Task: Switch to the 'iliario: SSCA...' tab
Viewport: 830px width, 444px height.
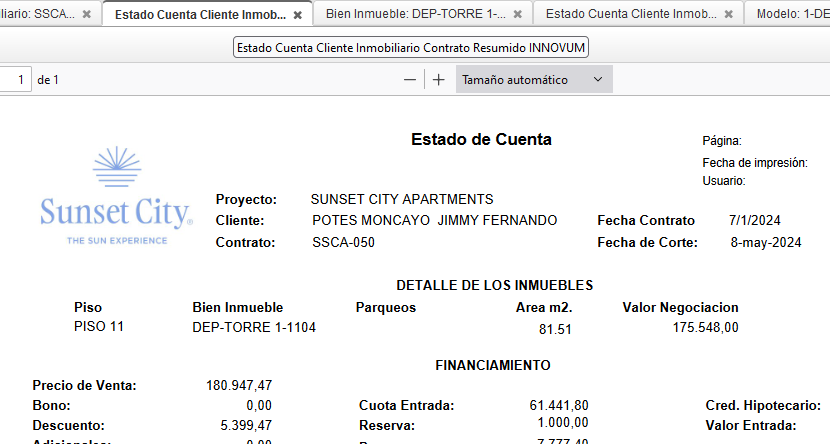Action: [x=38, y=15]
